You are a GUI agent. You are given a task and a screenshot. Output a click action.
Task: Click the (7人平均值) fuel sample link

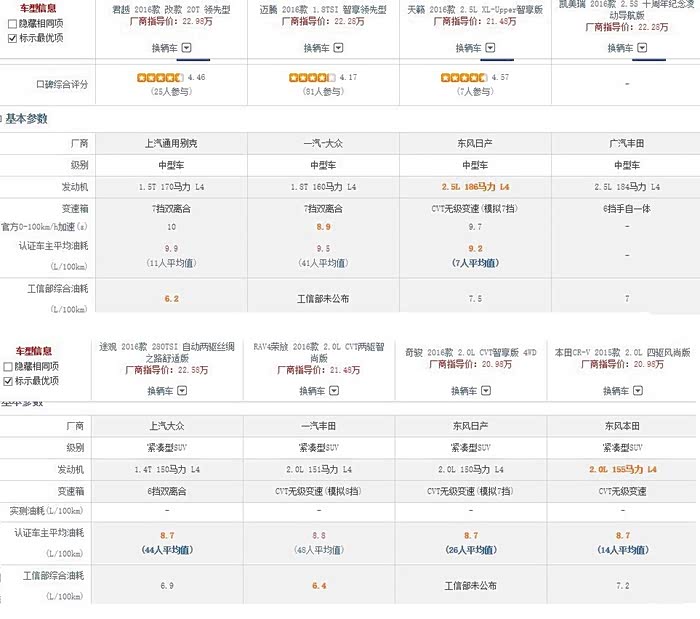475,263
